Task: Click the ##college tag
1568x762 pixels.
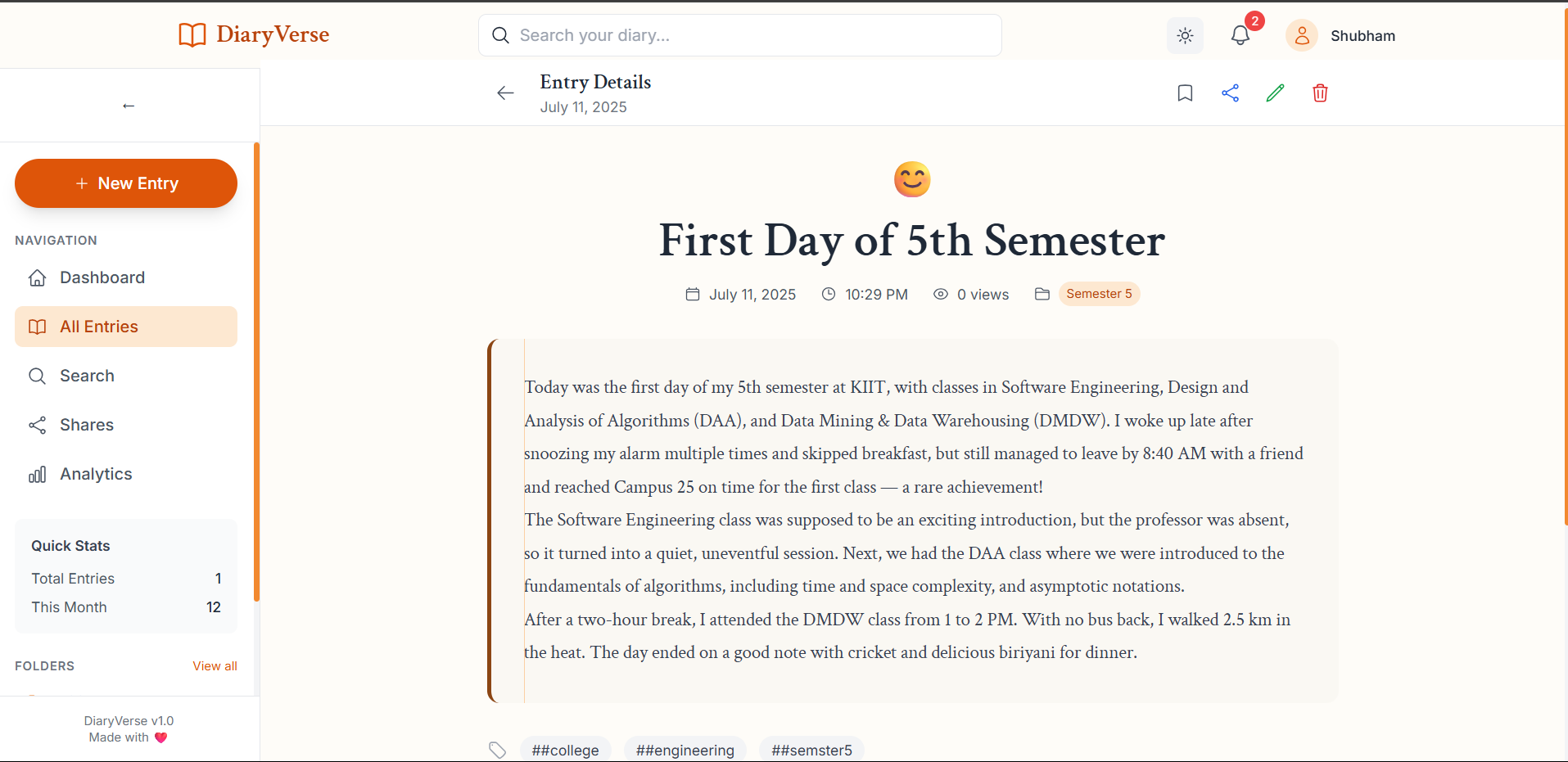Action: 565,750
